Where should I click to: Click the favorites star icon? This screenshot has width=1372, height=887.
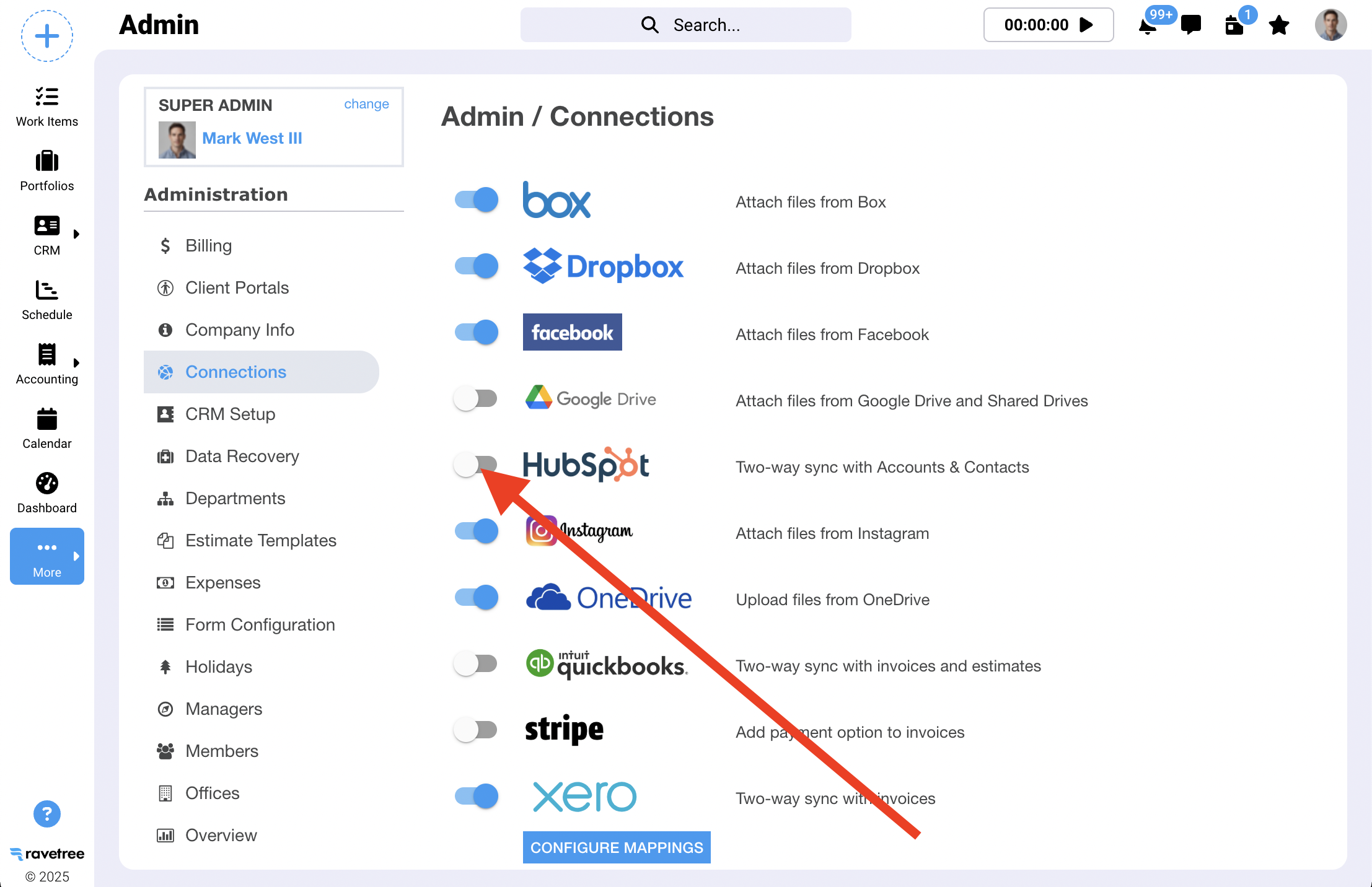point(1278,25)
